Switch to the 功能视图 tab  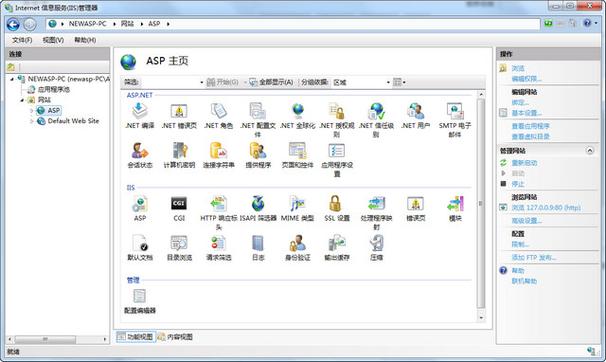pyautogui.click(x=135, y=337)
